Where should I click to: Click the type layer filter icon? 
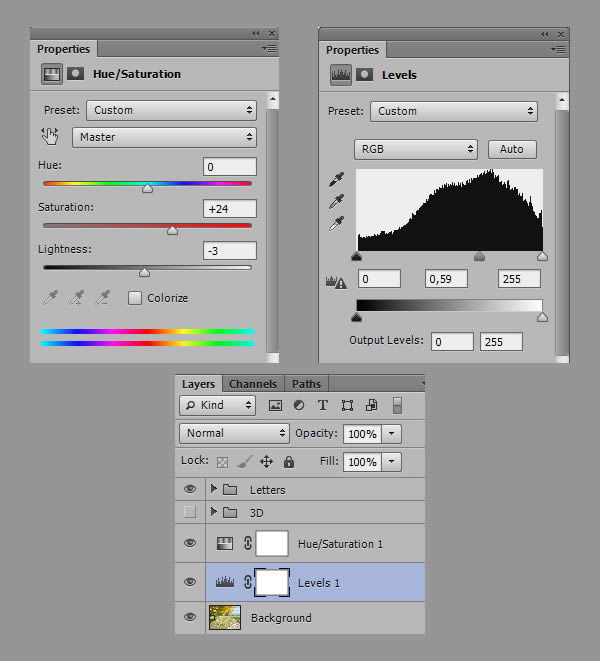point(322,406)
